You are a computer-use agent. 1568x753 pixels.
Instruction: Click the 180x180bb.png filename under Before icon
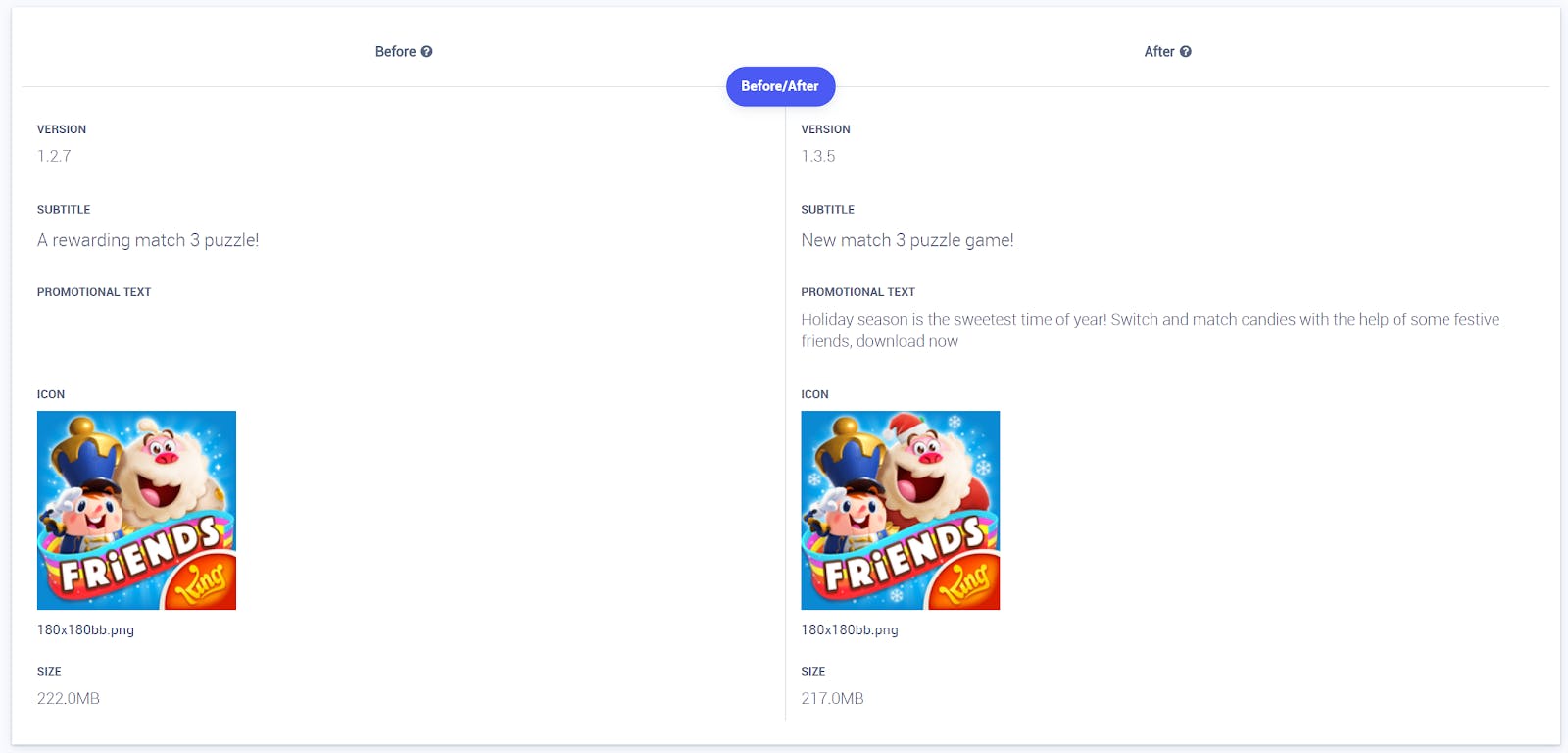click(85, 630)
